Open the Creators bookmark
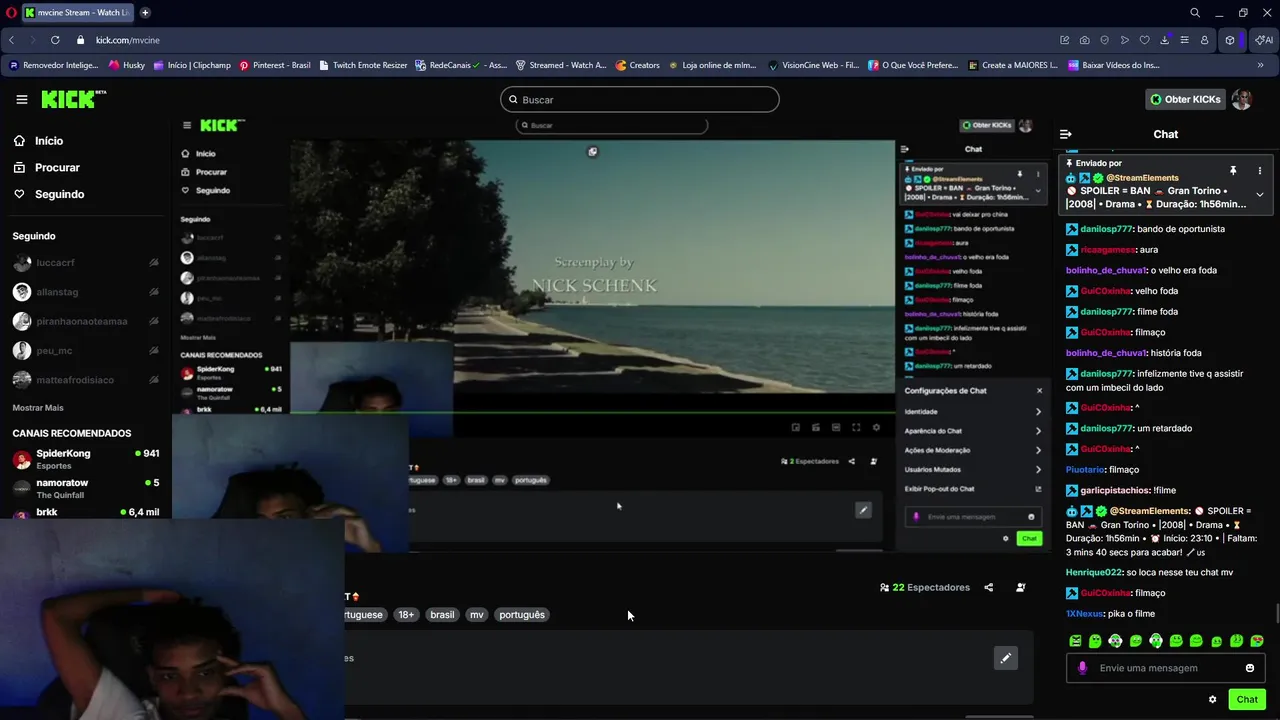Image resolution: width=1280 pixels, height=720 pixels. click(637, 65)
